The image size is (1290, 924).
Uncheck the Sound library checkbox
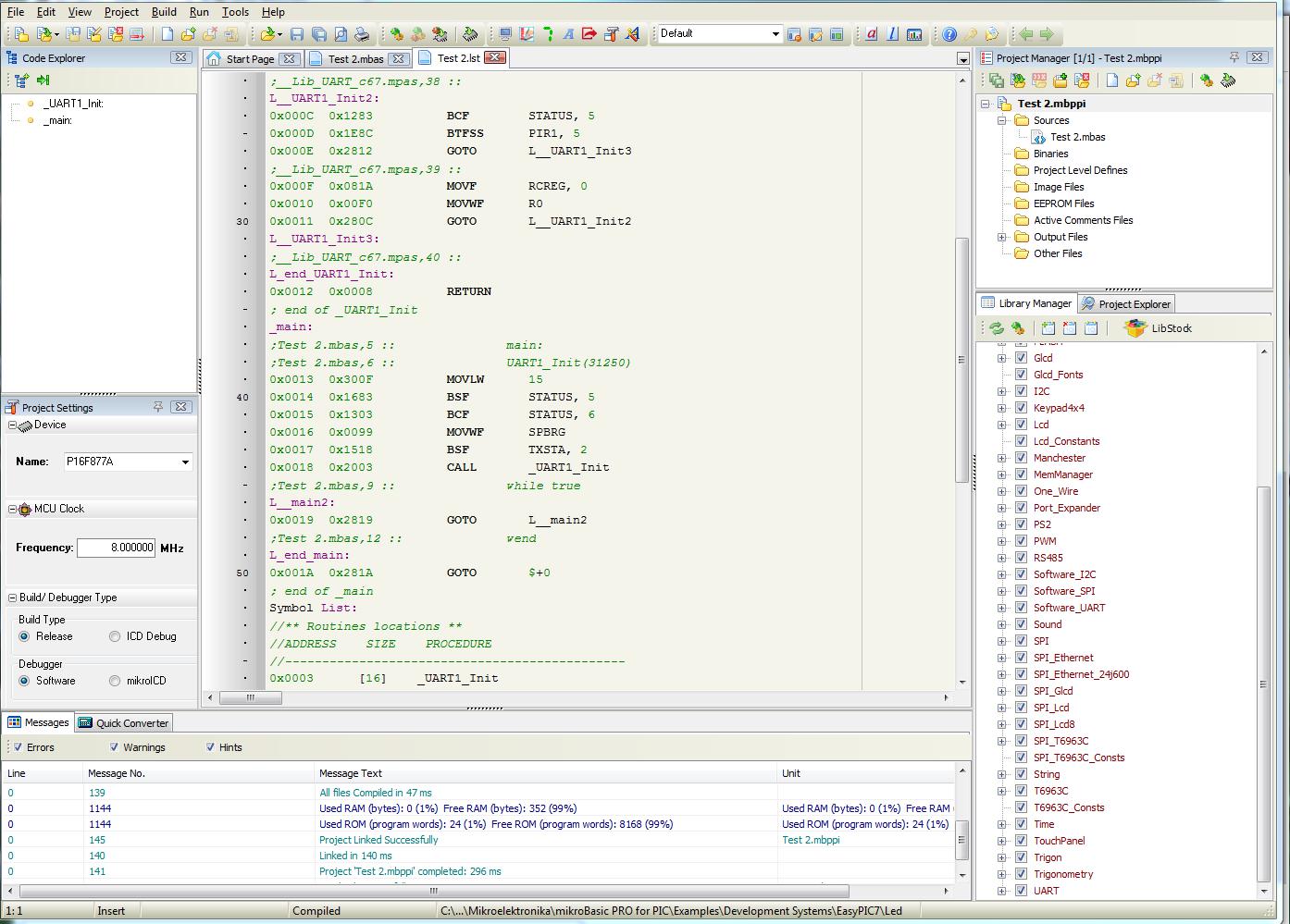pos(1021,624)
